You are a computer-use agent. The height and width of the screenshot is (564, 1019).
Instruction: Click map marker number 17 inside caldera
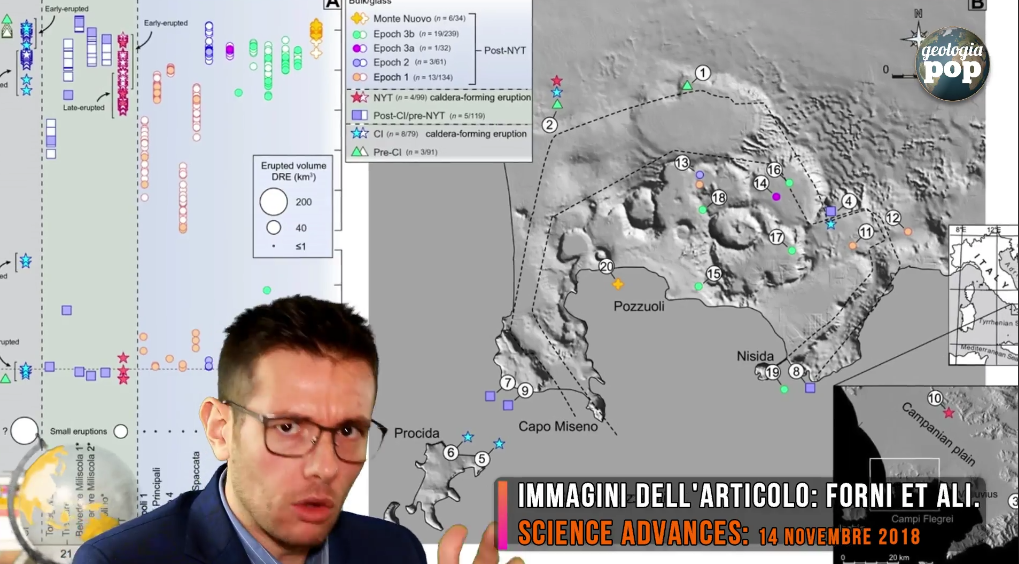tap(775, 237)
